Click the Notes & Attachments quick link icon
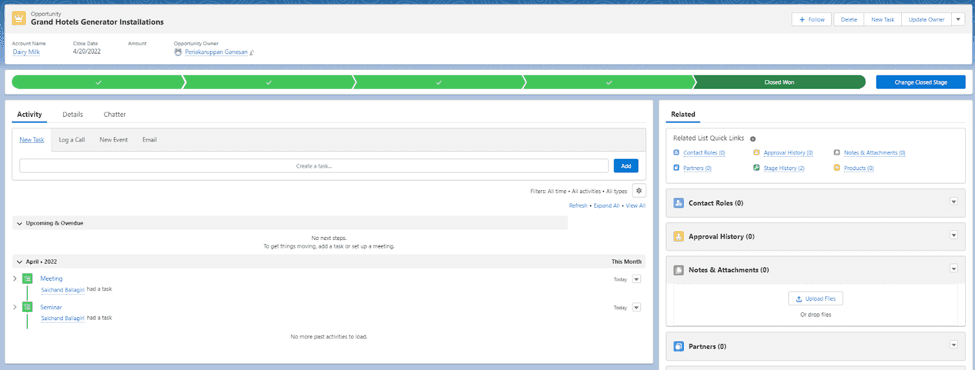Screen dimensions: 975x370 837,152
